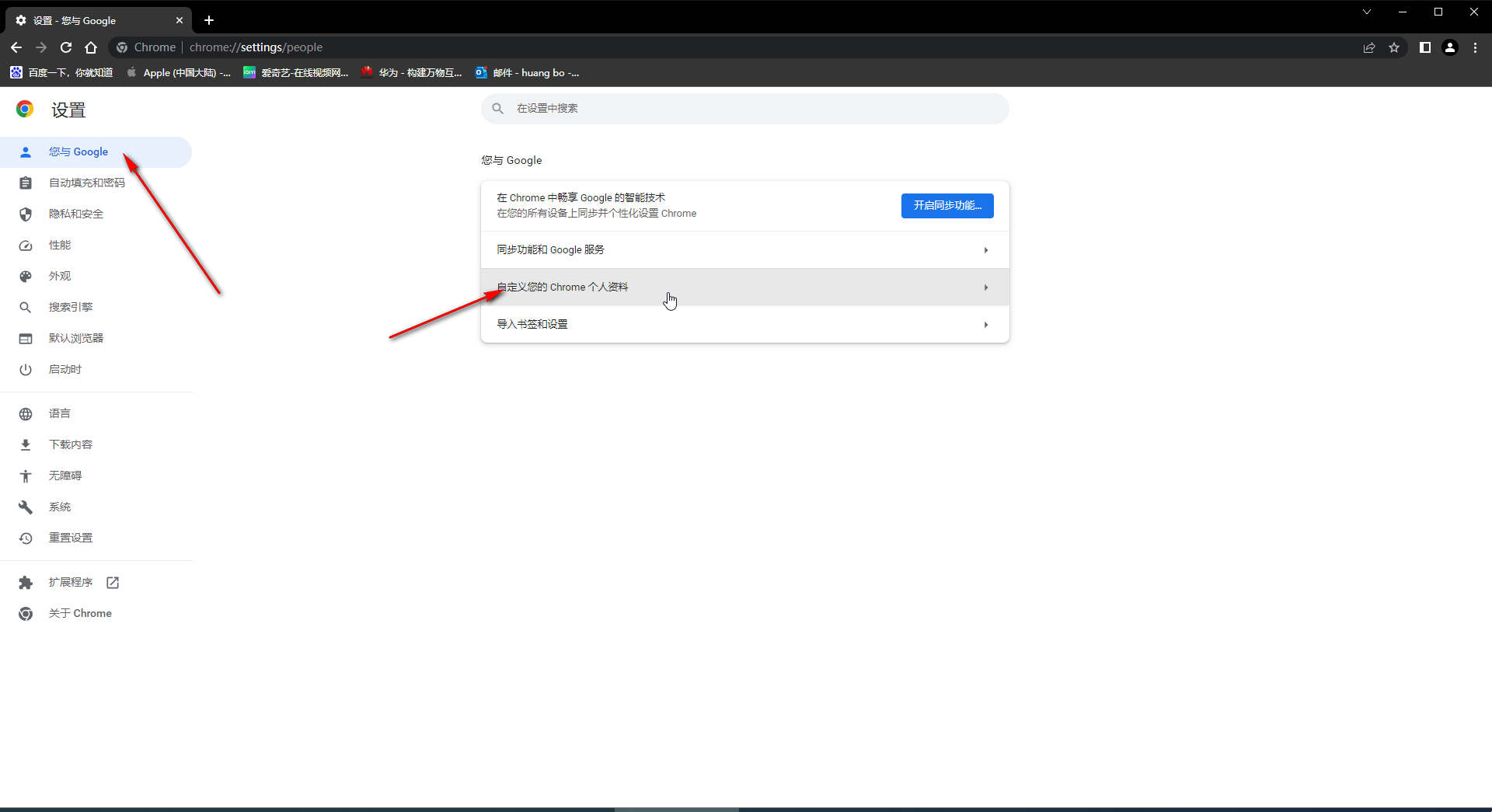Click the forward navigation arrow

(x=41, y=47)
